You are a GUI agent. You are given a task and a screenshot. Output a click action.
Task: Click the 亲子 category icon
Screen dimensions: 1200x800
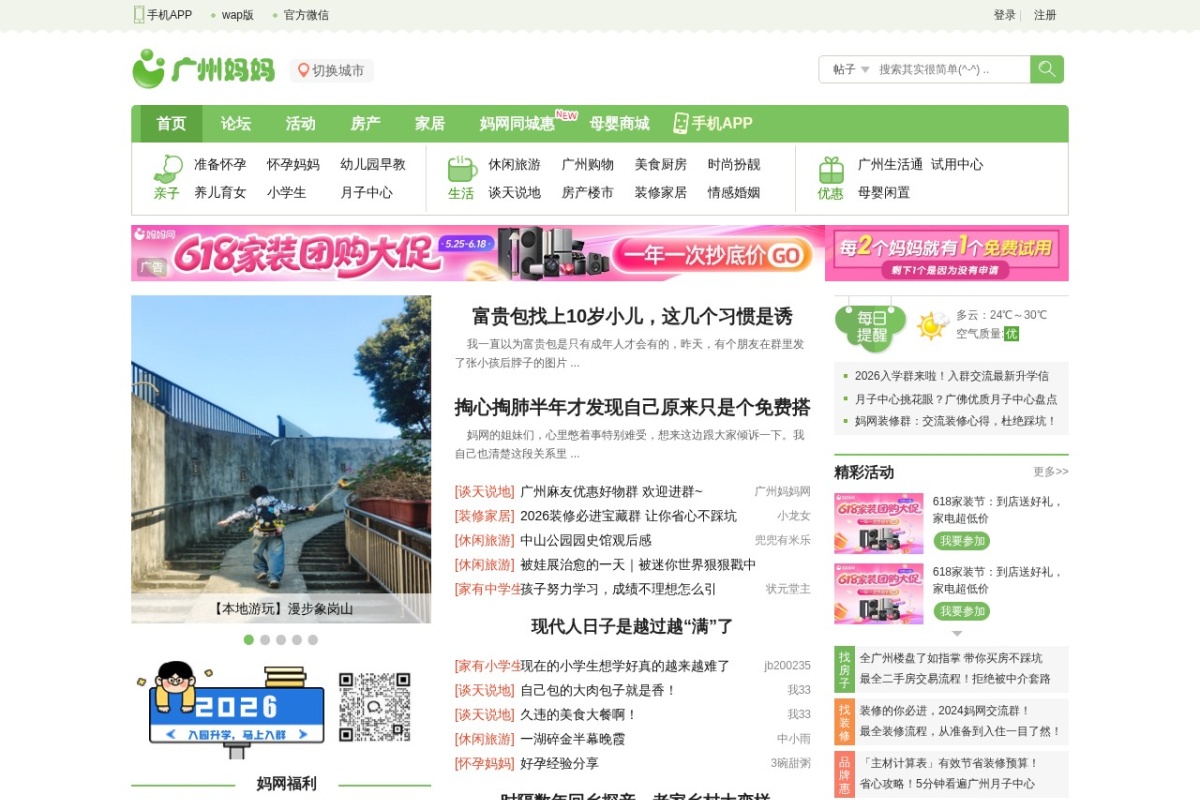coord(167,167)
